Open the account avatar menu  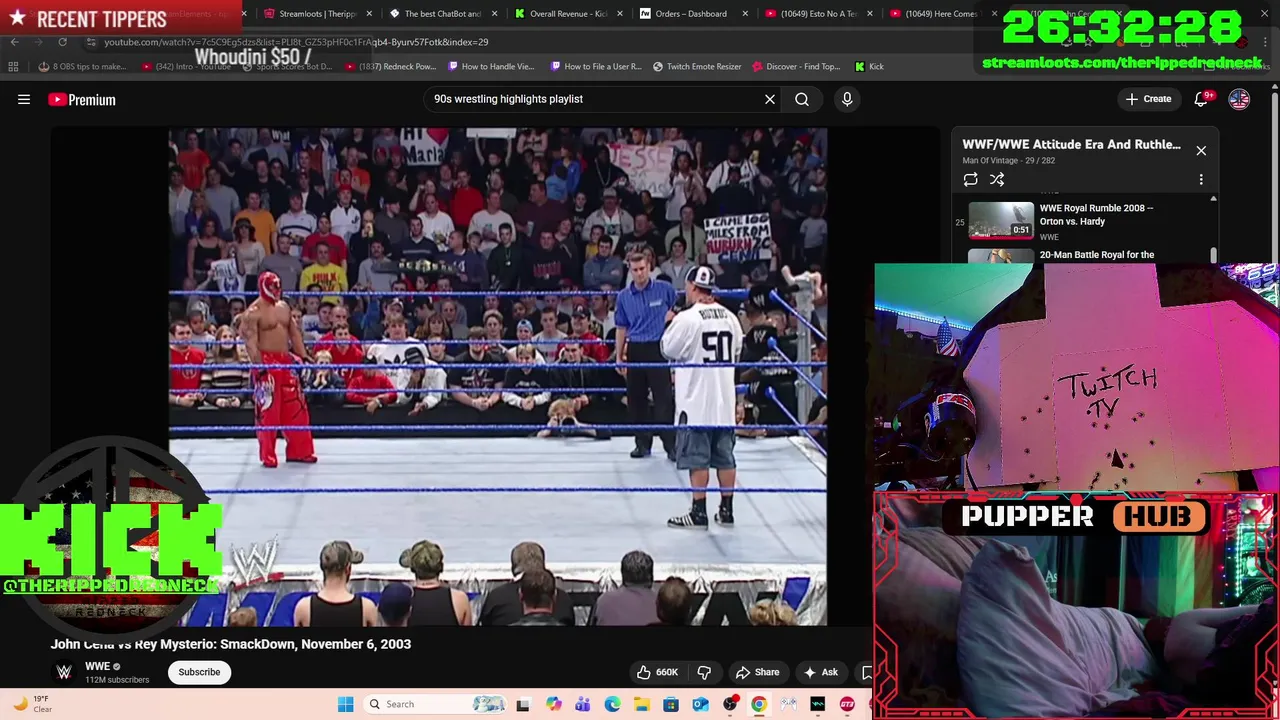point(1239,99)
